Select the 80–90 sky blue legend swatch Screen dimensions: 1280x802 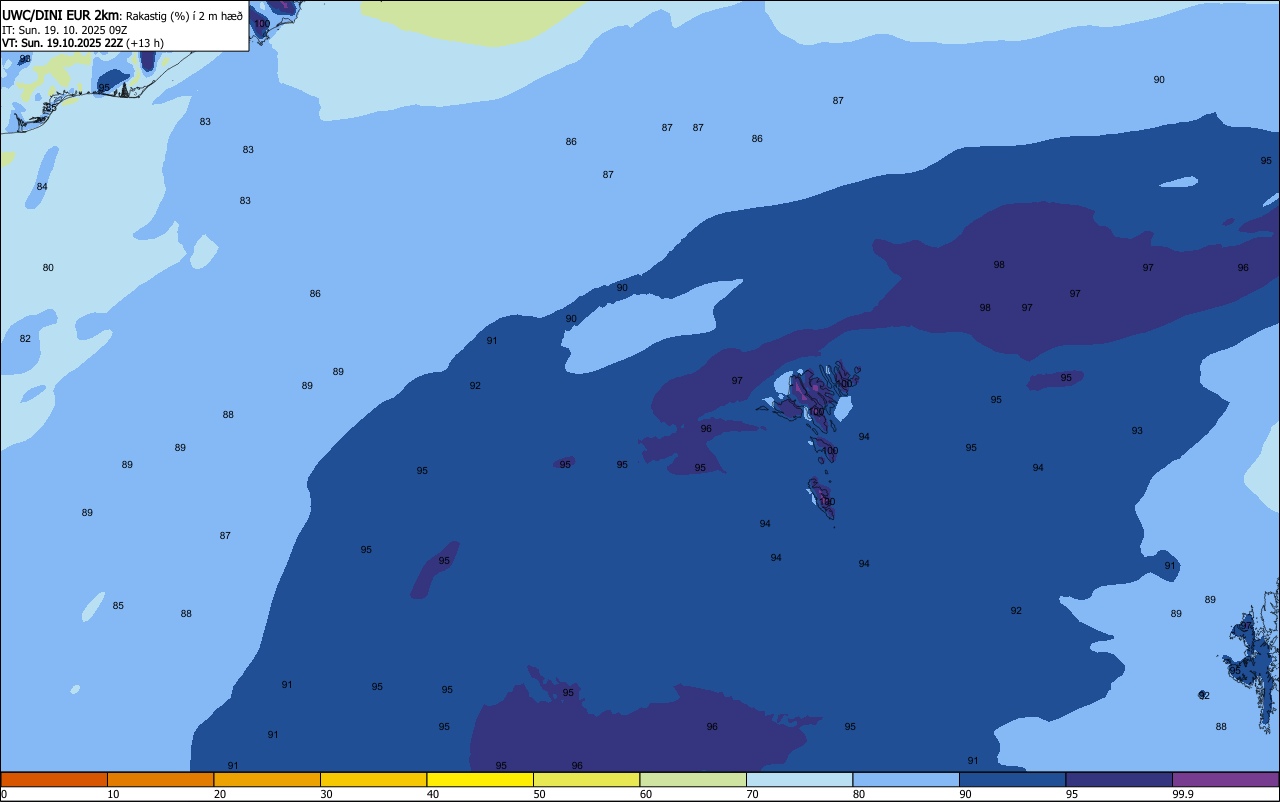[906, 779]
